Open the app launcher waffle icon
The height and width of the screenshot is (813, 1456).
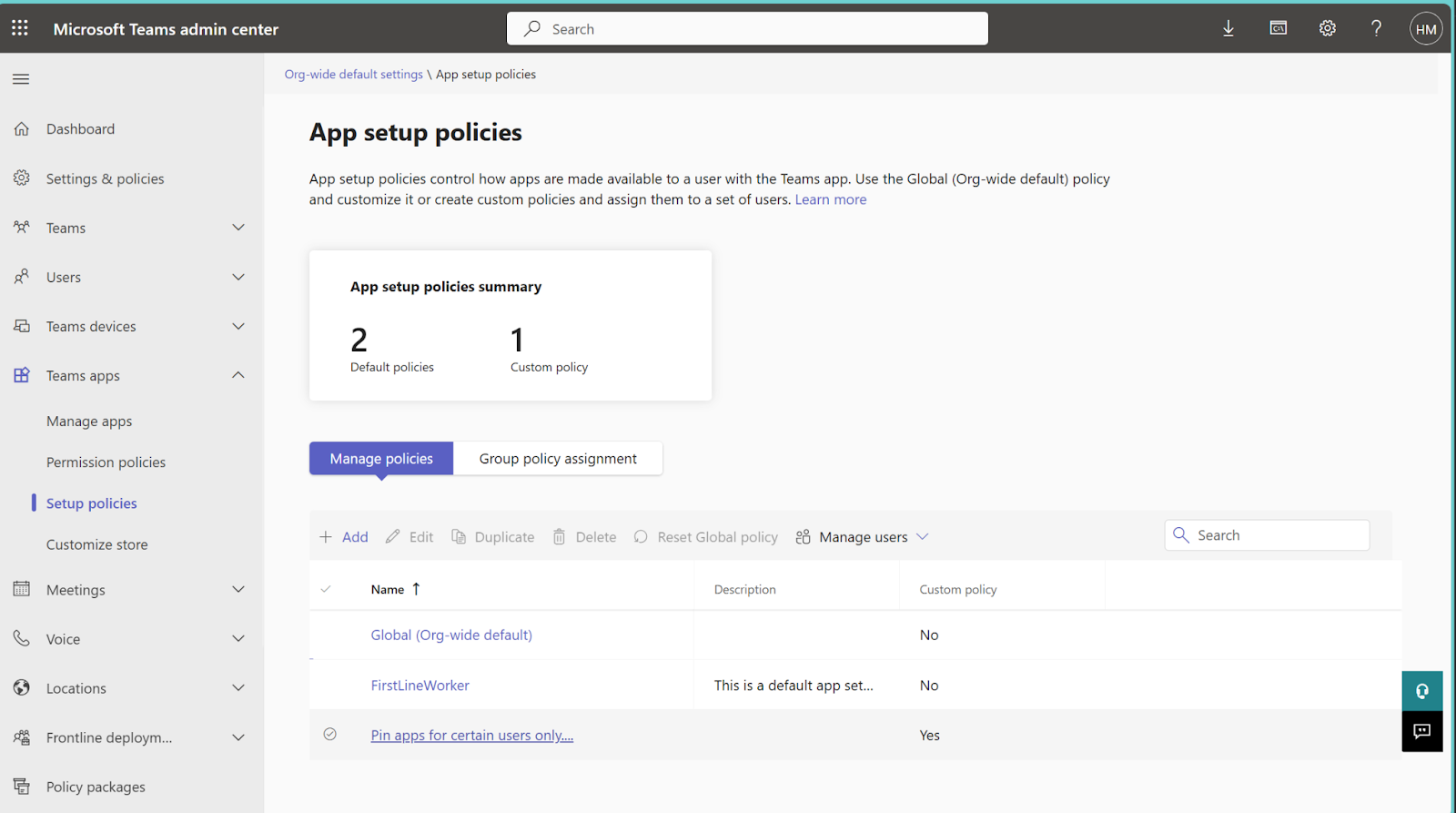(20, 28)
